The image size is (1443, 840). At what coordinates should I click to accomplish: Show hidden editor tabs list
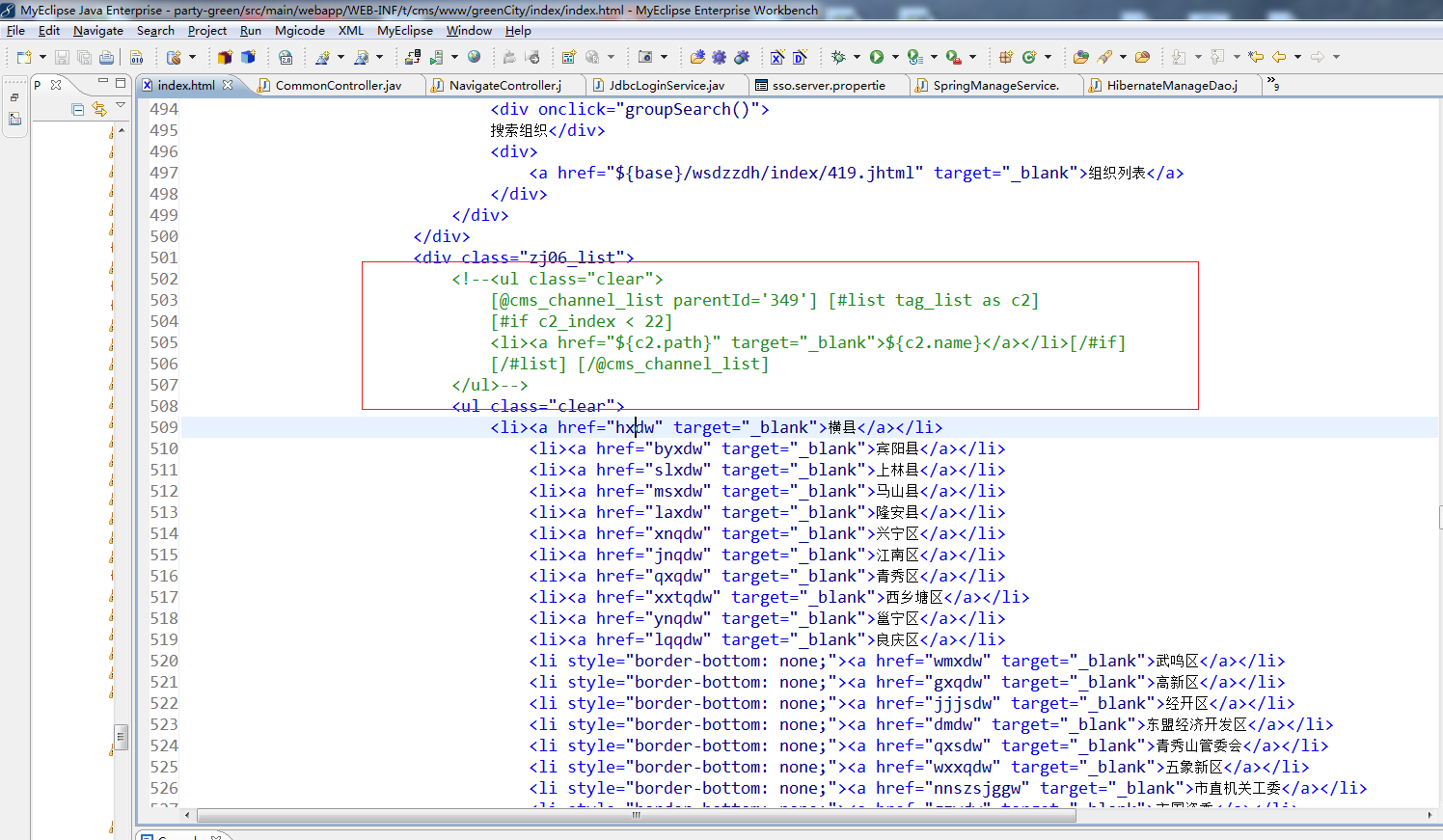(x=1272, y=84)
